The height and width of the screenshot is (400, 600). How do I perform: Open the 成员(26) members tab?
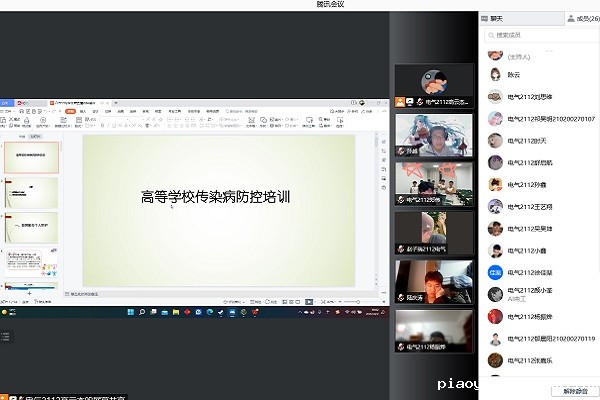click(582, 17)
